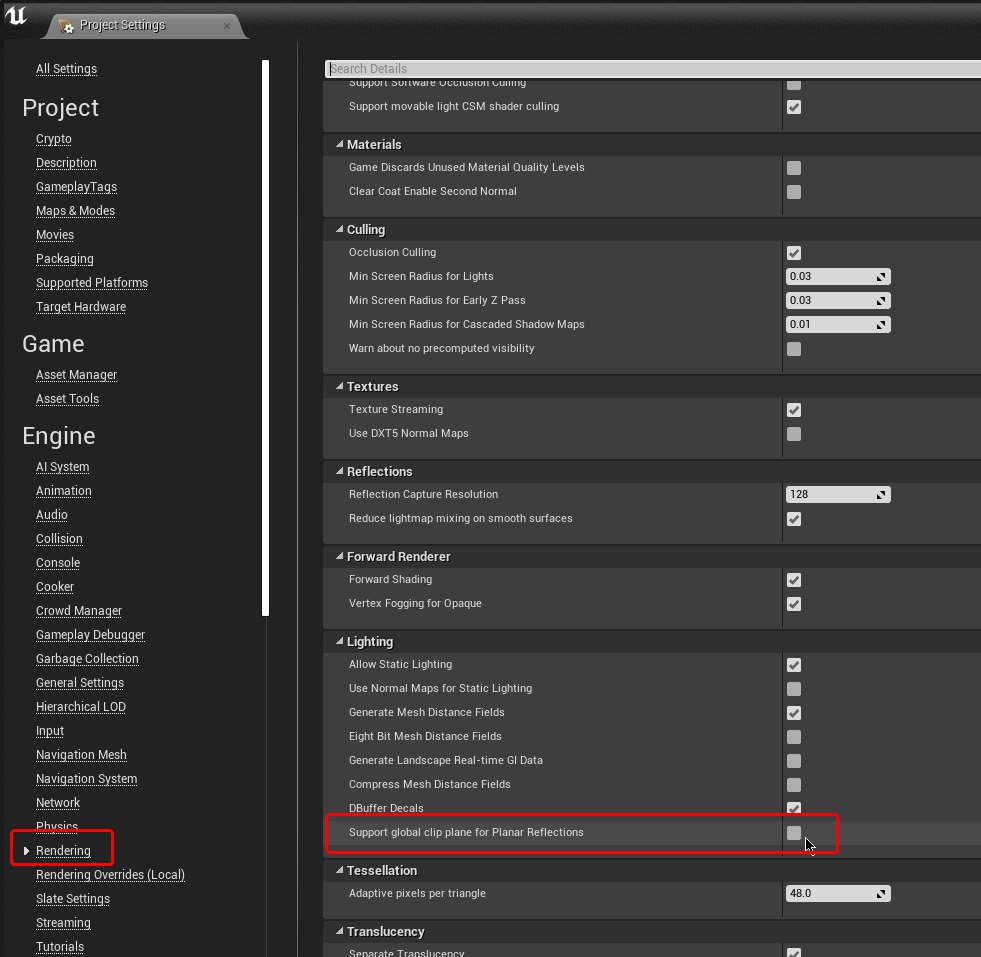Enable Use DXT5 Normal Maps
Image resolution: width=981 pixels, height=957 pixels.
coord(794,434)
